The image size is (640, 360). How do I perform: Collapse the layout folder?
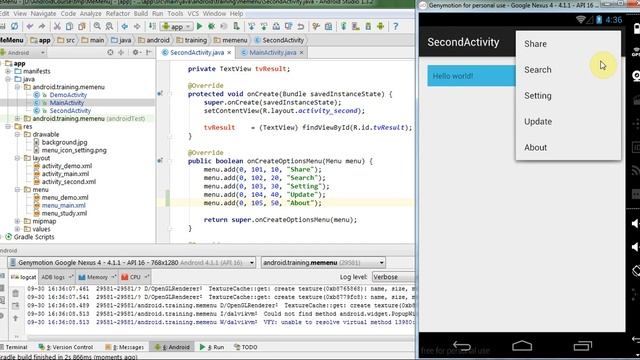pyautogui.click(x=17, y=158)
